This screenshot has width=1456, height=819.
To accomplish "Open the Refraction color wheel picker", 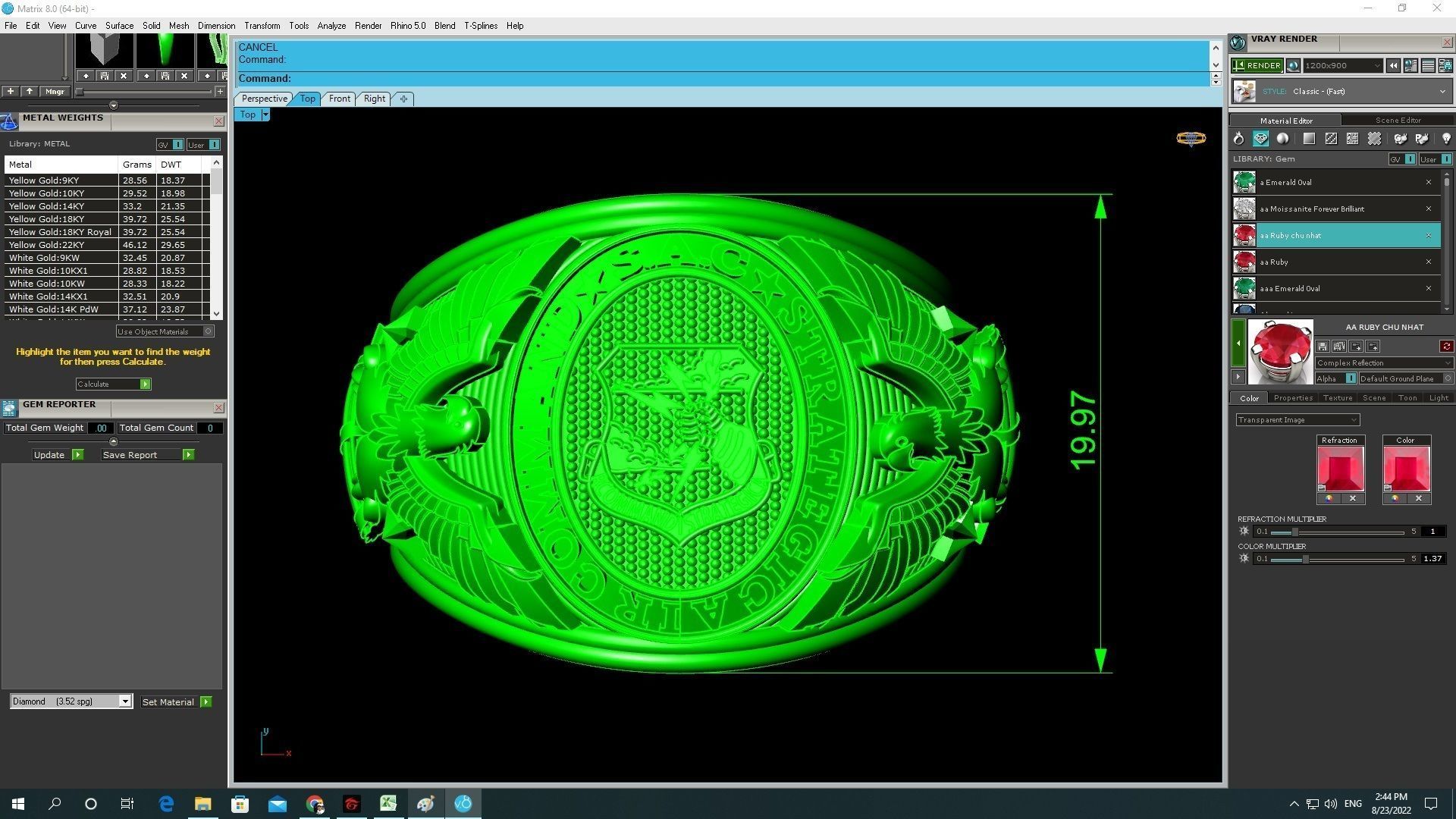I will click(1329, 499).
